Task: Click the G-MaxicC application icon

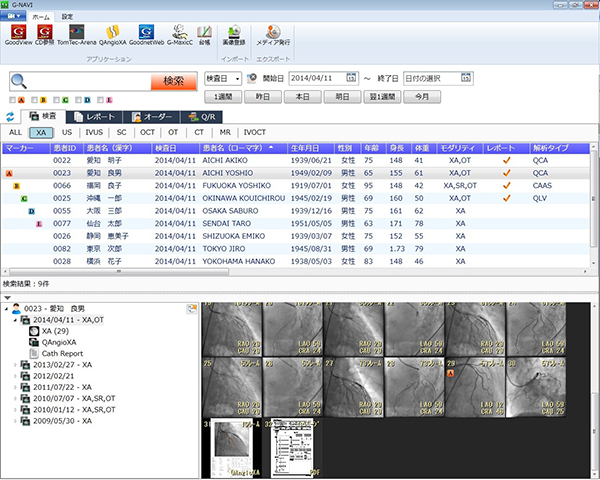Action: click(180, 32)
